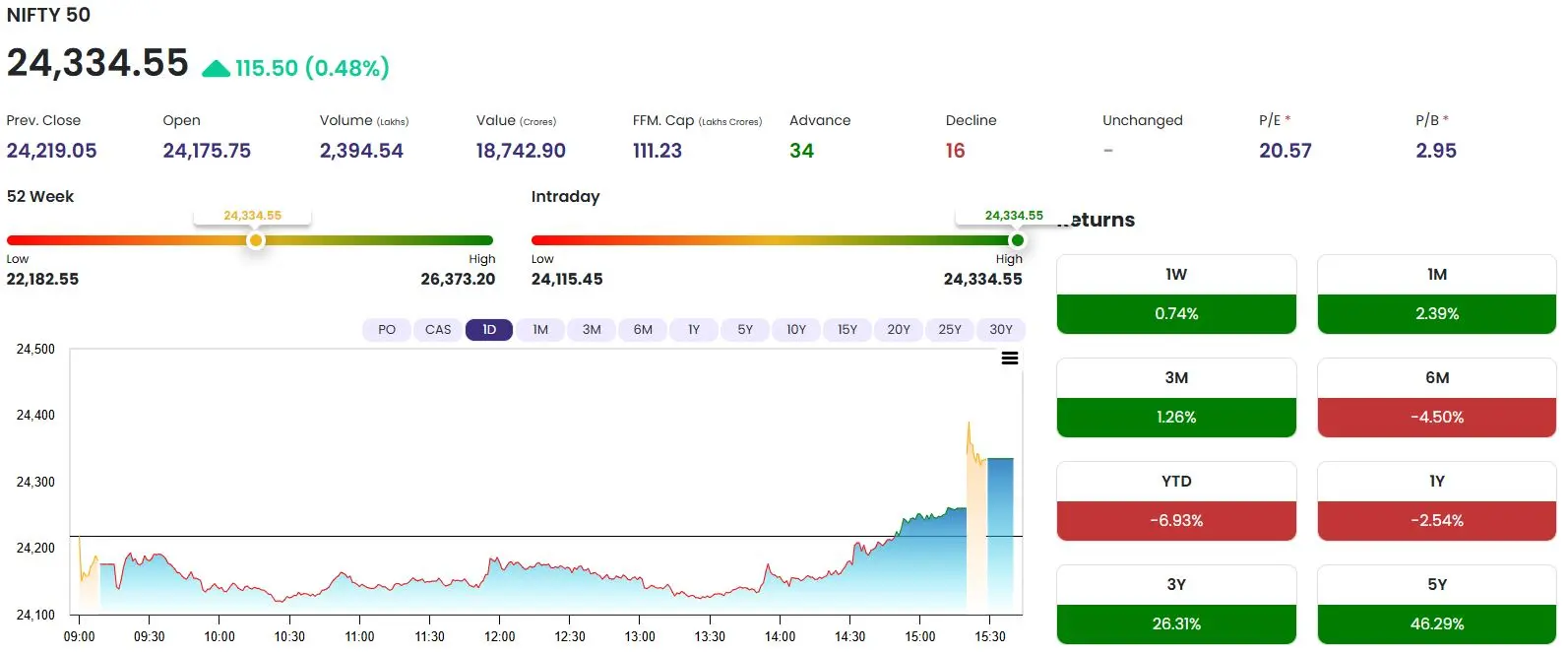Click the Intraday low value 24,115.45
Viewport: 1568px width, 654px height.
coord(567,279)
